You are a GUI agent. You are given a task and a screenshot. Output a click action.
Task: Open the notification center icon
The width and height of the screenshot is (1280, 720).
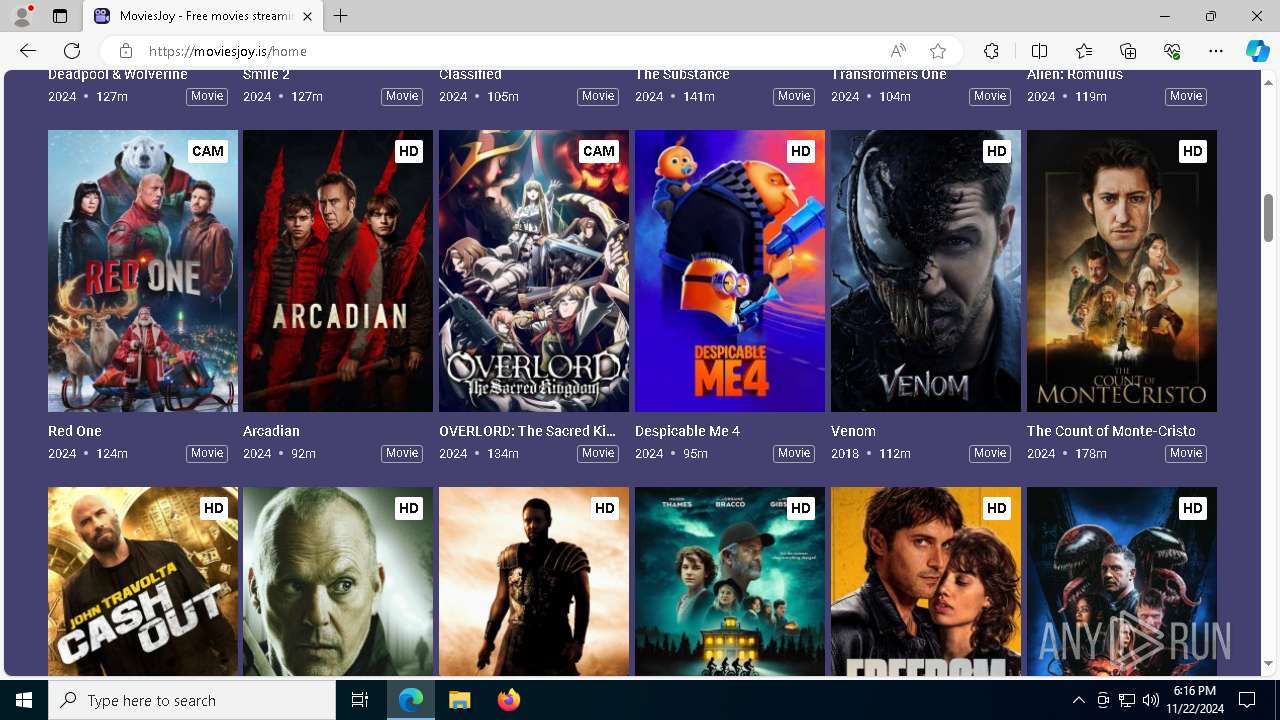click(1247, 700)
